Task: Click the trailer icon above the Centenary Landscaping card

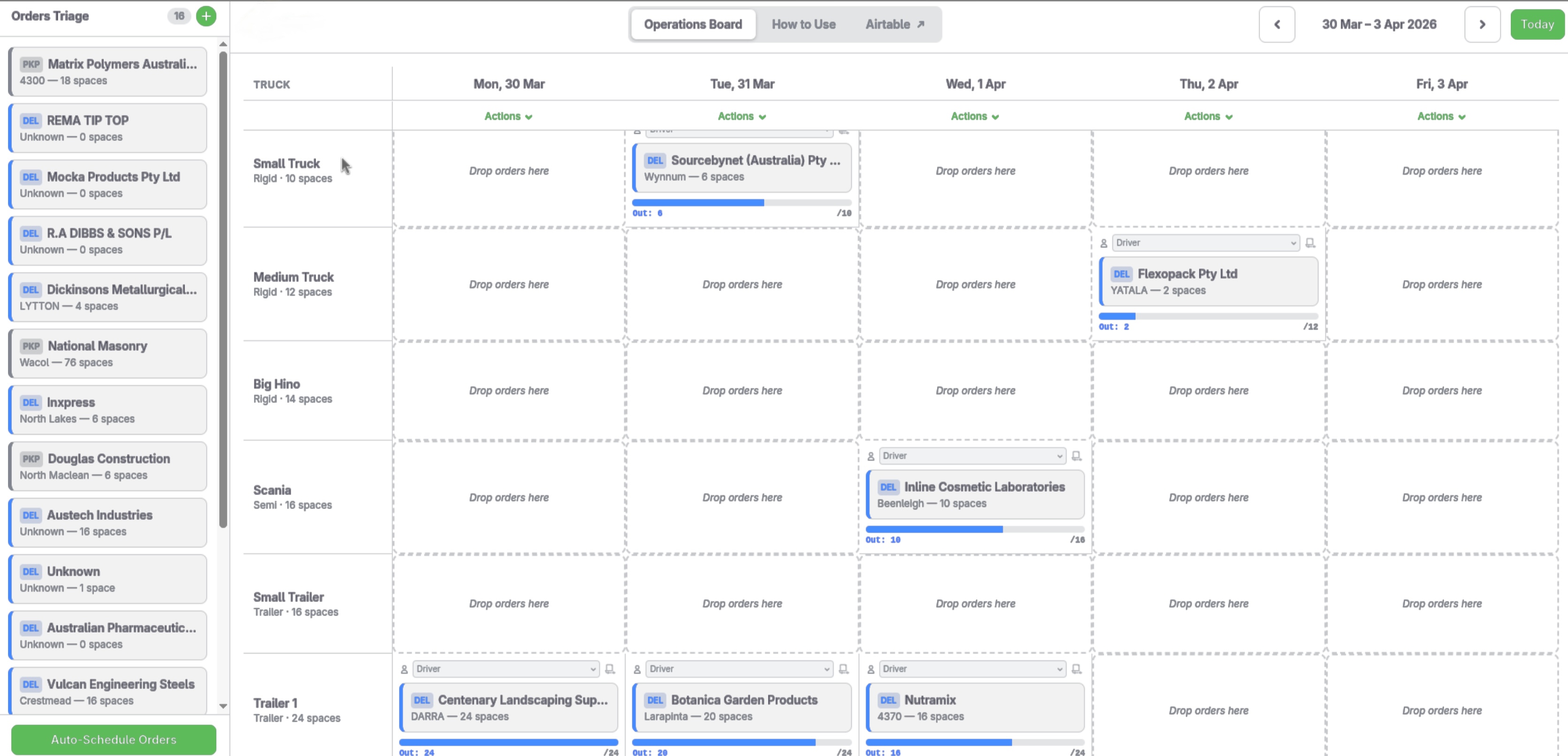Action: (x=610, y=669)
